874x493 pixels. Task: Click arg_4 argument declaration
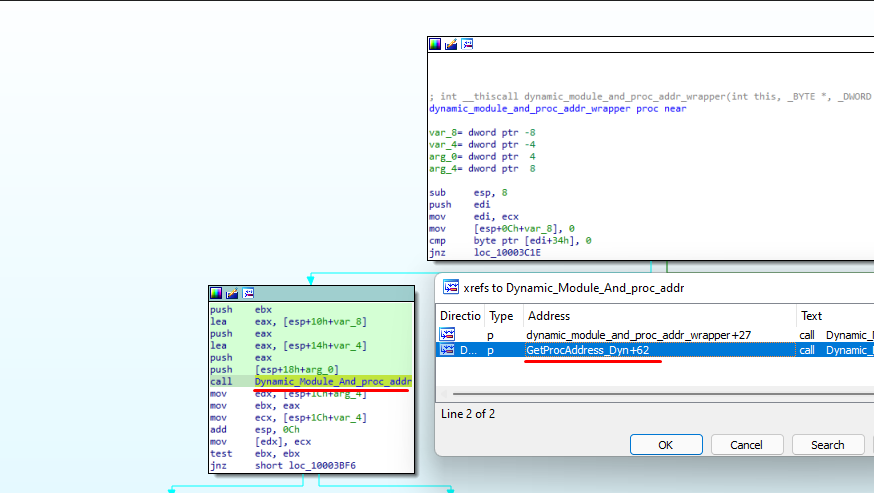click(482, 168)
